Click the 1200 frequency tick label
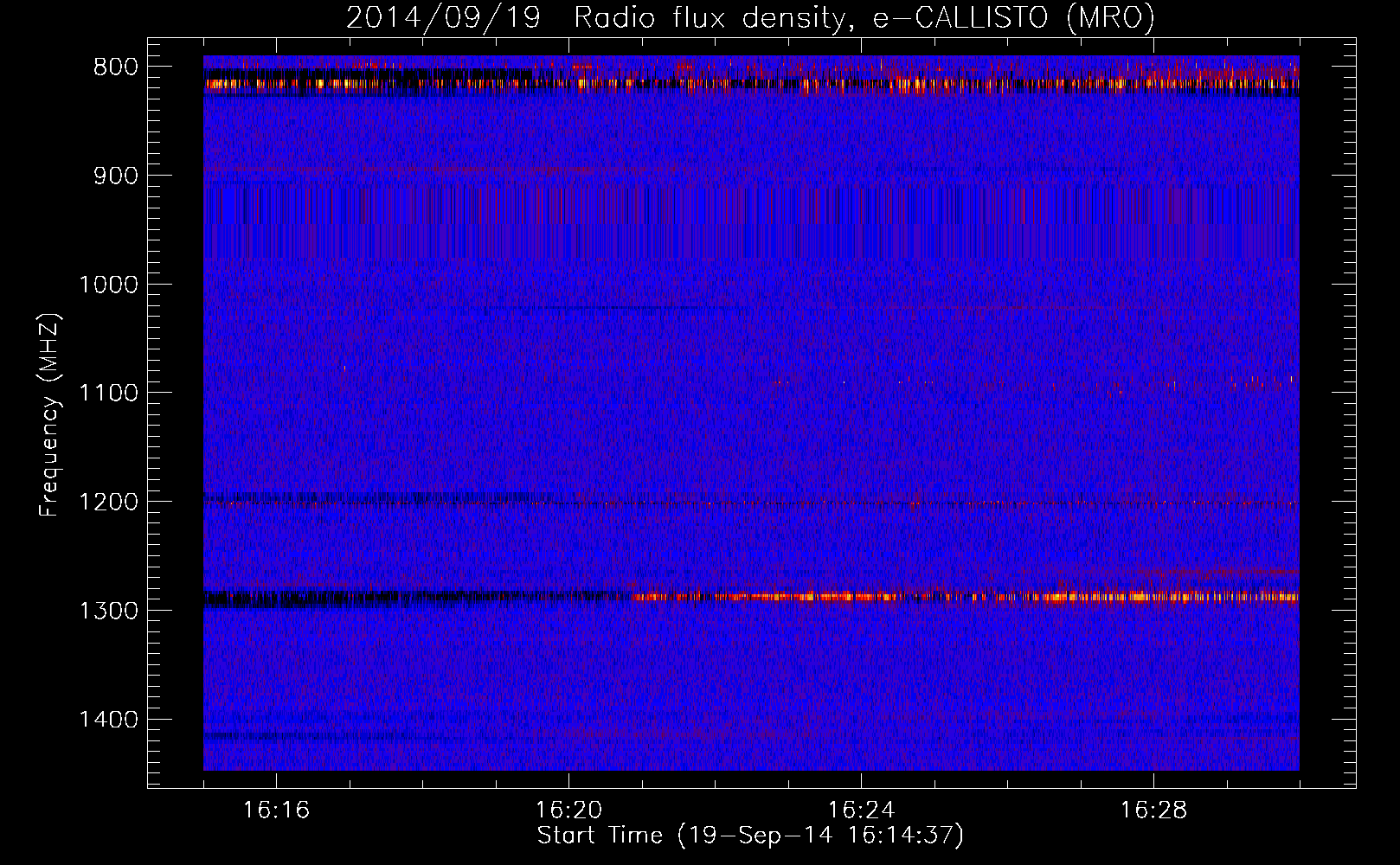This screenshot has height=865, width=1400. pyautogui.click(x=108, y=502)
